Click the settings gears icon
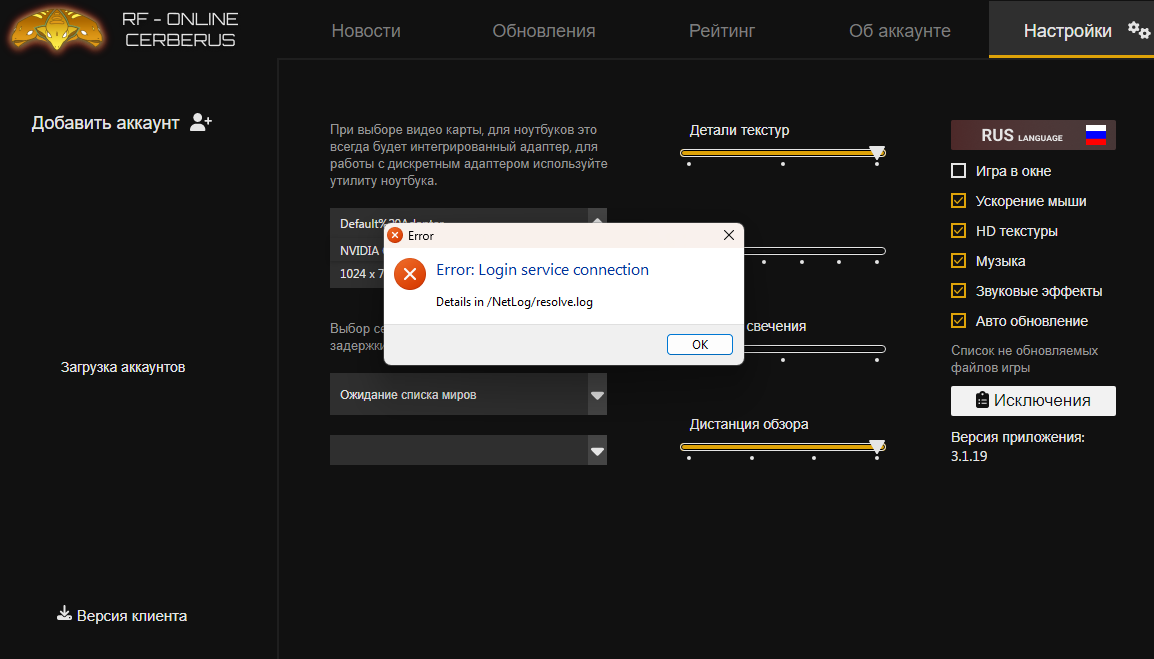 pos(1138,30)
